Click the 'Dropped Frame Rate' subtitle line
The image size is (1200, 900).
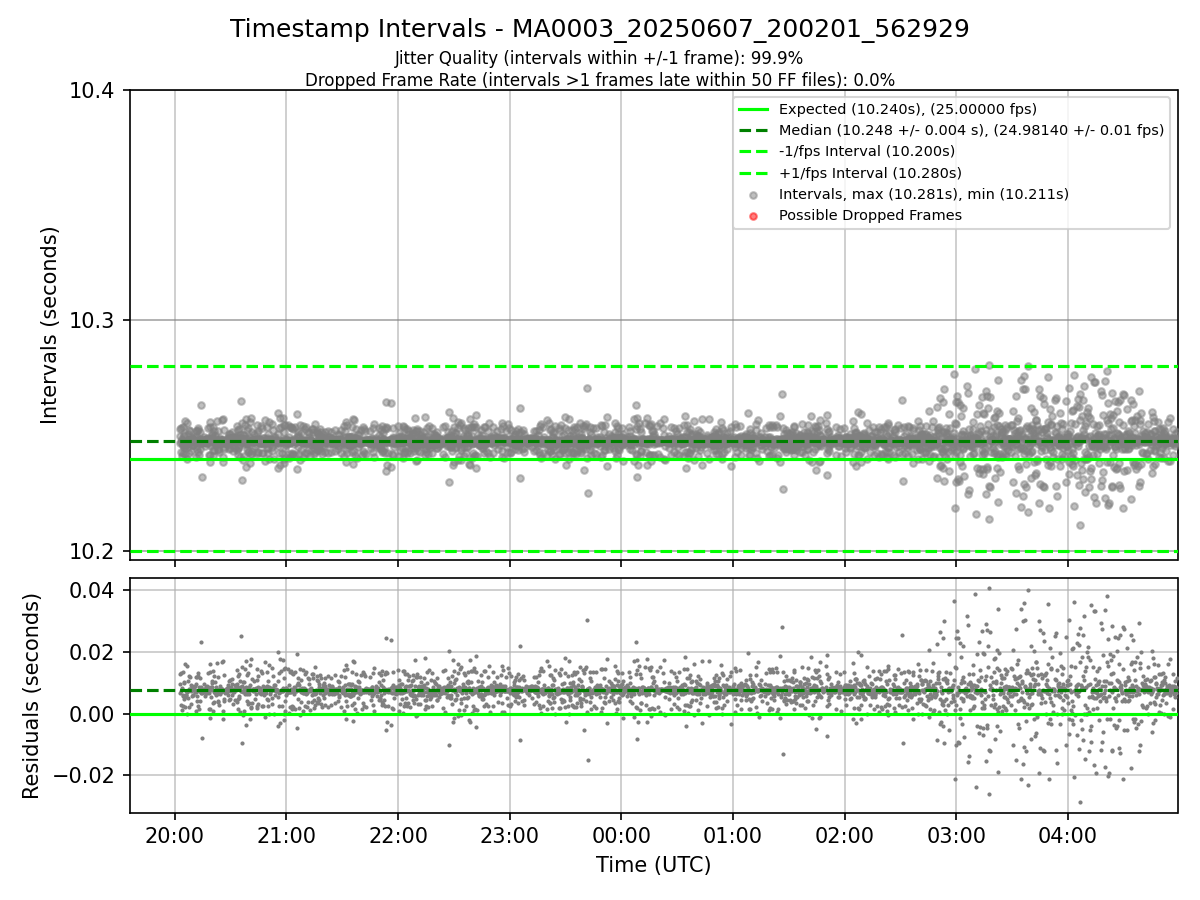(600, 79)
